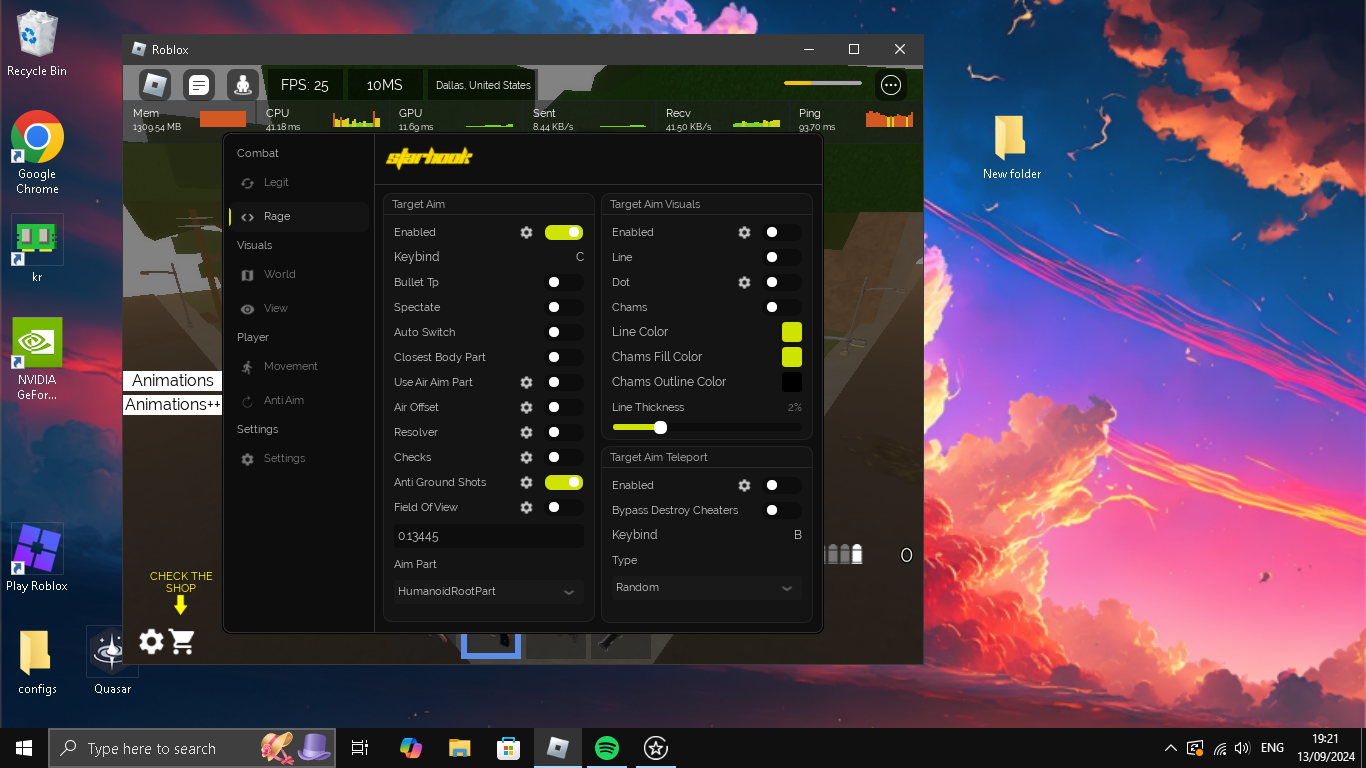1366x768 pixels.
Task: Open gear settings for Target Aim Visuals Enabled
Action: [x=744, y=232]
